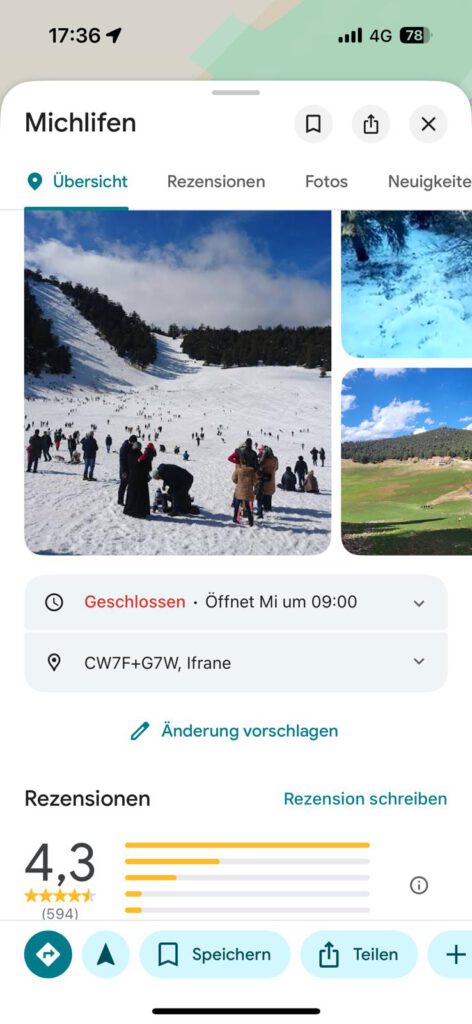Tap the Rezension schreiben link

[x=366, y=799]
